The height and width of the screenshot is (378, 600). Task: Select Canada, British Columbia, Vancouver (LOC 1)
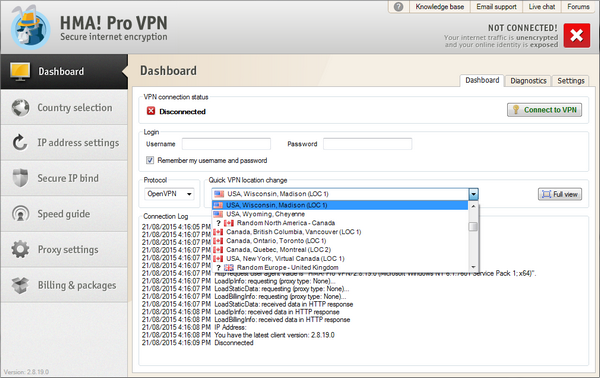click(x=340, y=232)
